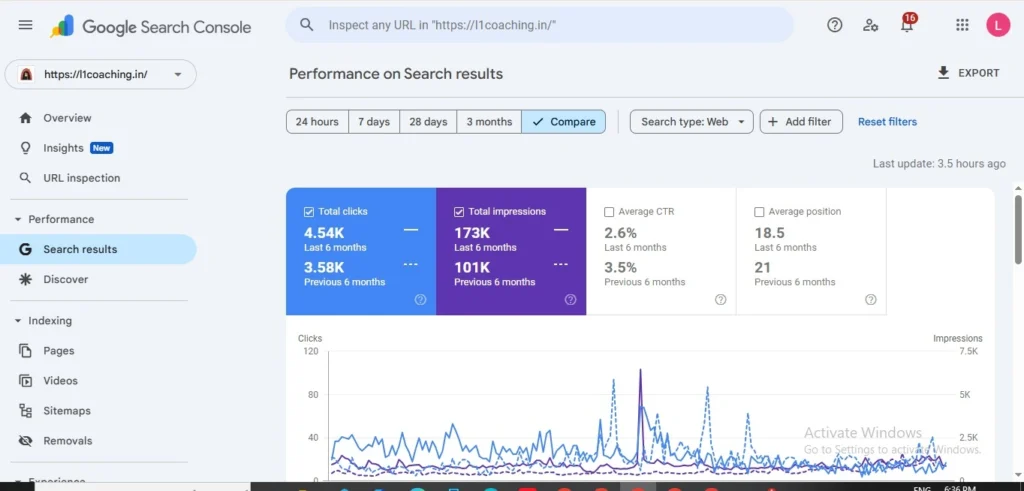Uncheck the Total clicks checkbox
1024x491 pixels.
309,212
